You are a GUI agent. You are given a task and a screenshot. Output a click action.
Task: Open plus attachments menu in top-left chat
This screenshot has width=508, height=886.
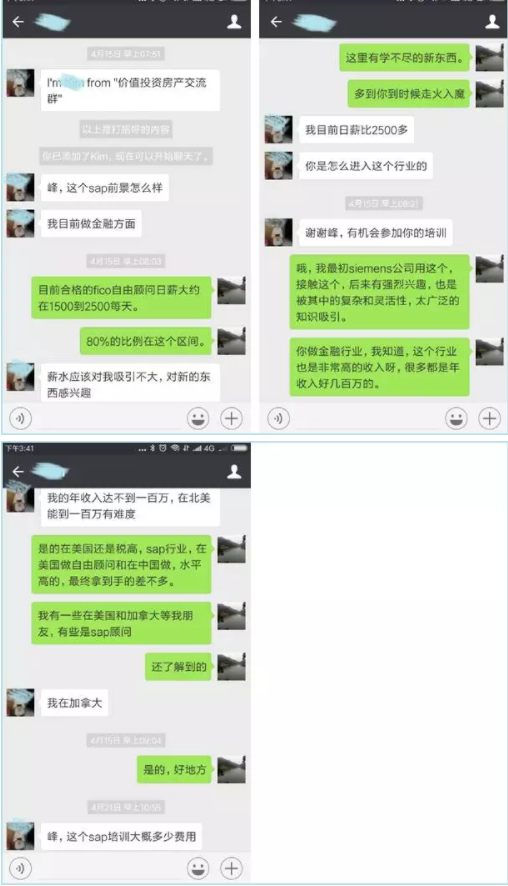point(231,419)
